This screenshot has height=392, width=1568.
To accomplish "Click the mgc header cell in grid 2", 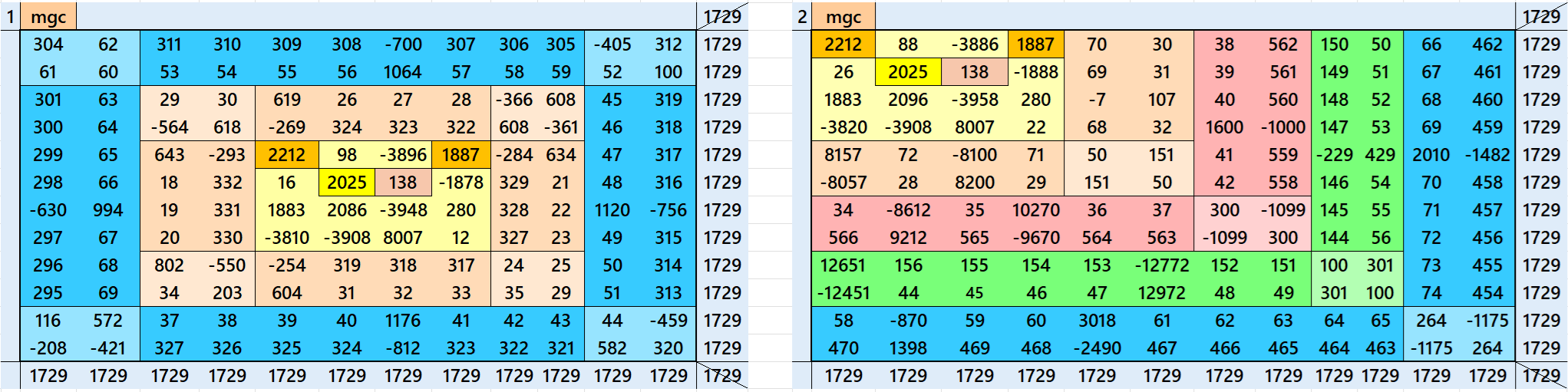I will 843,17.
